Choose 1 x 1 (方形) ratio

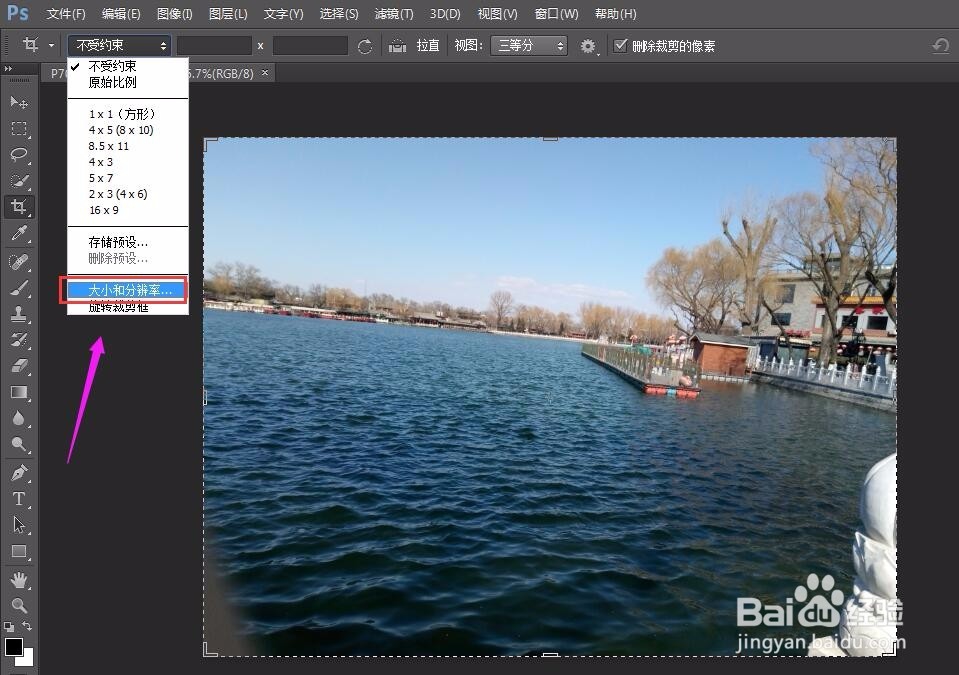pos(128,114)
